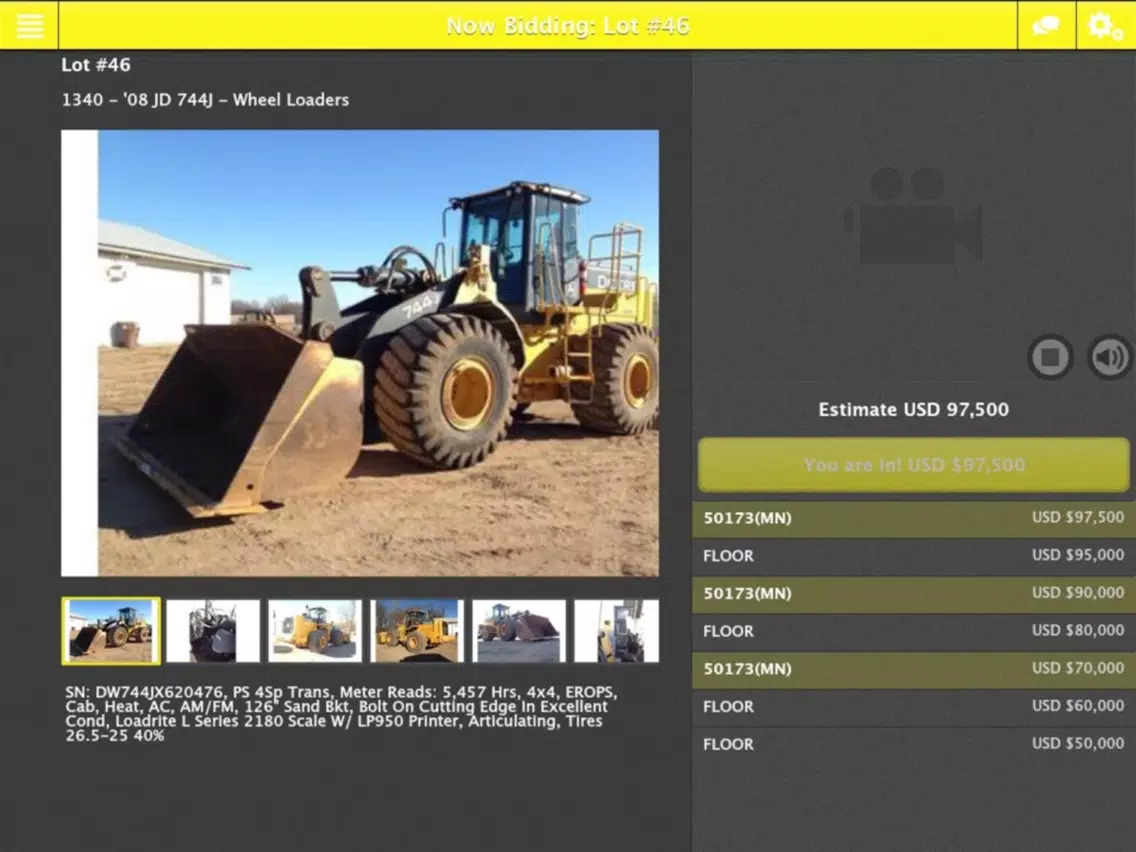
Task: Click the lot description starting 'SN: DW744JX620476'
Action: coord(341,714)
